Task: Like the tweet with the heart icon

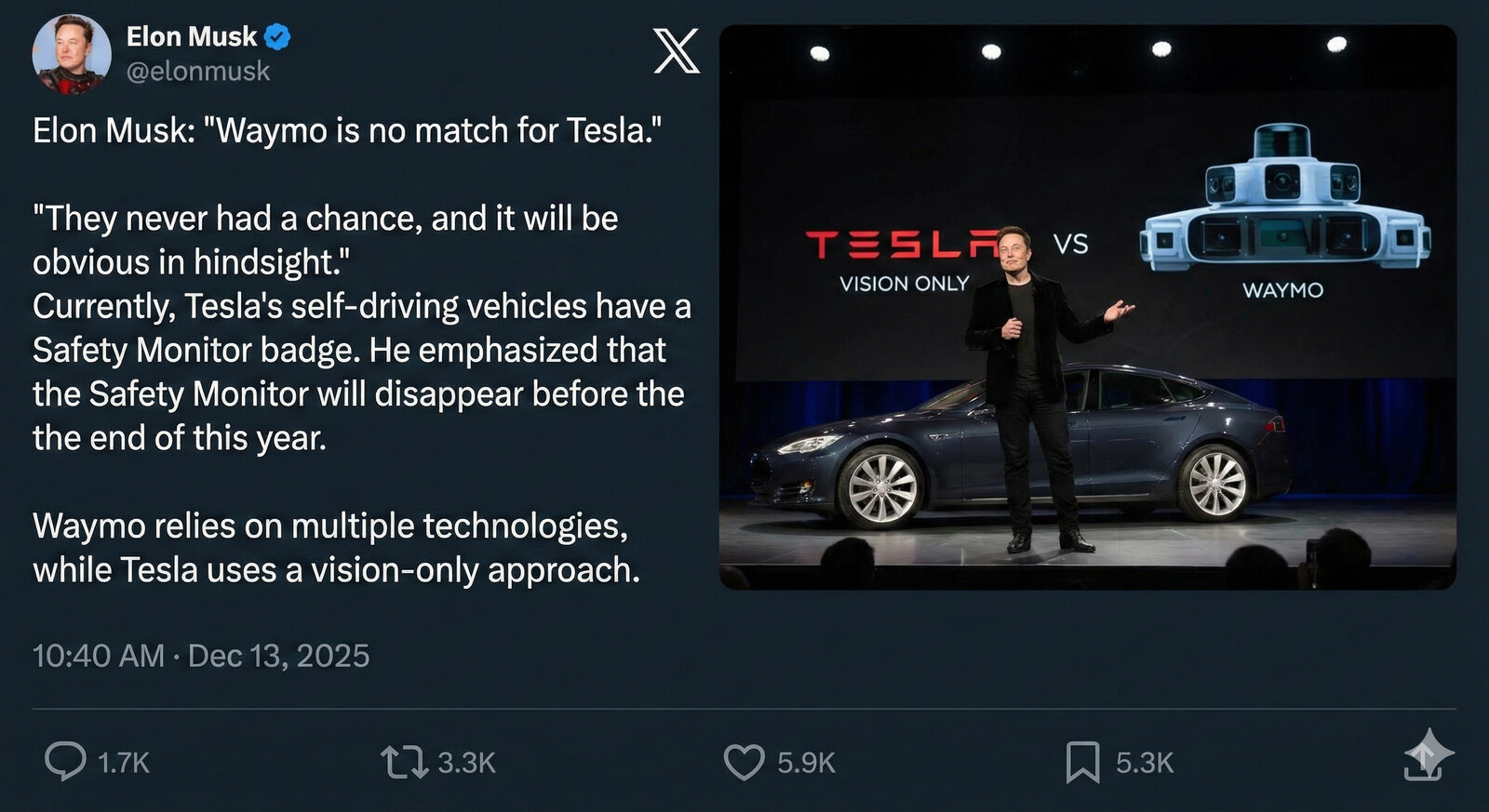Action: click(x=744, y=762)
